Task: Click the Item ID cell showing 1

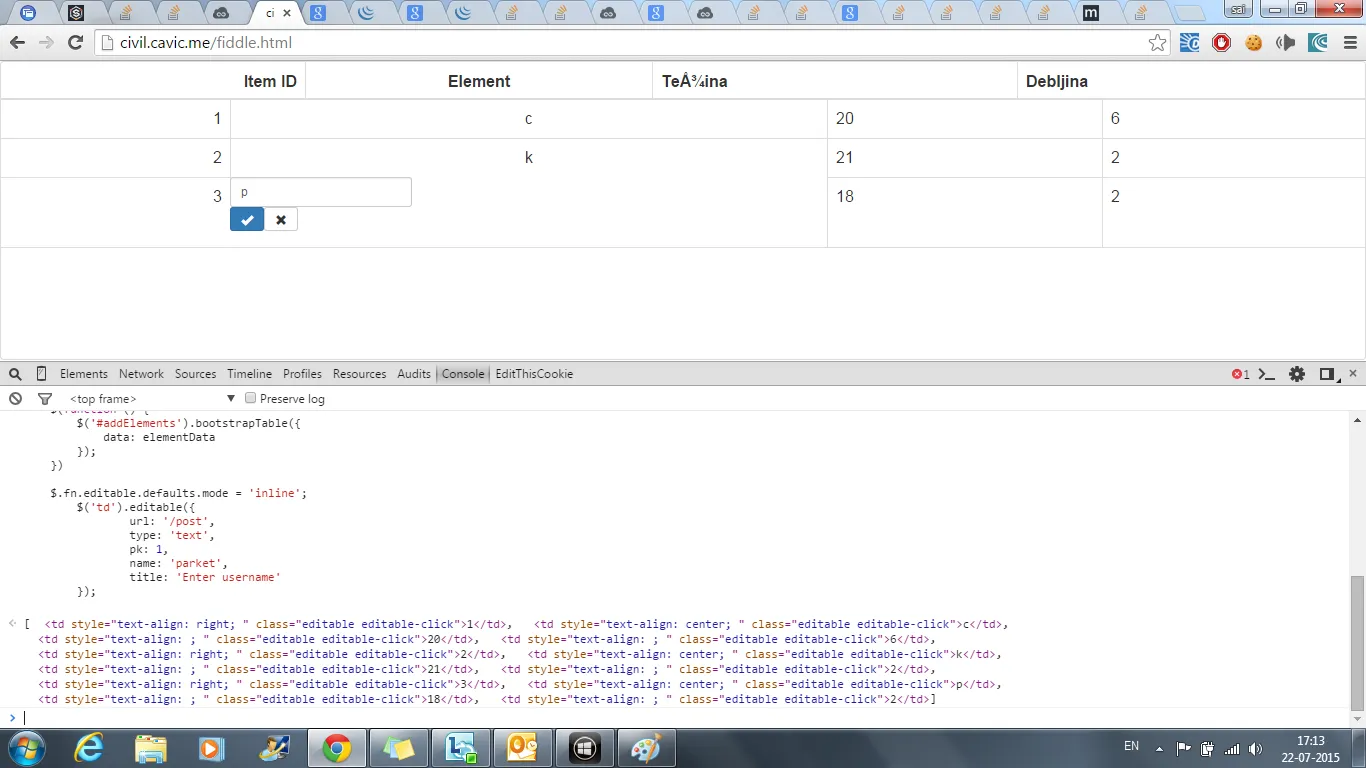Action: [115, 119]
